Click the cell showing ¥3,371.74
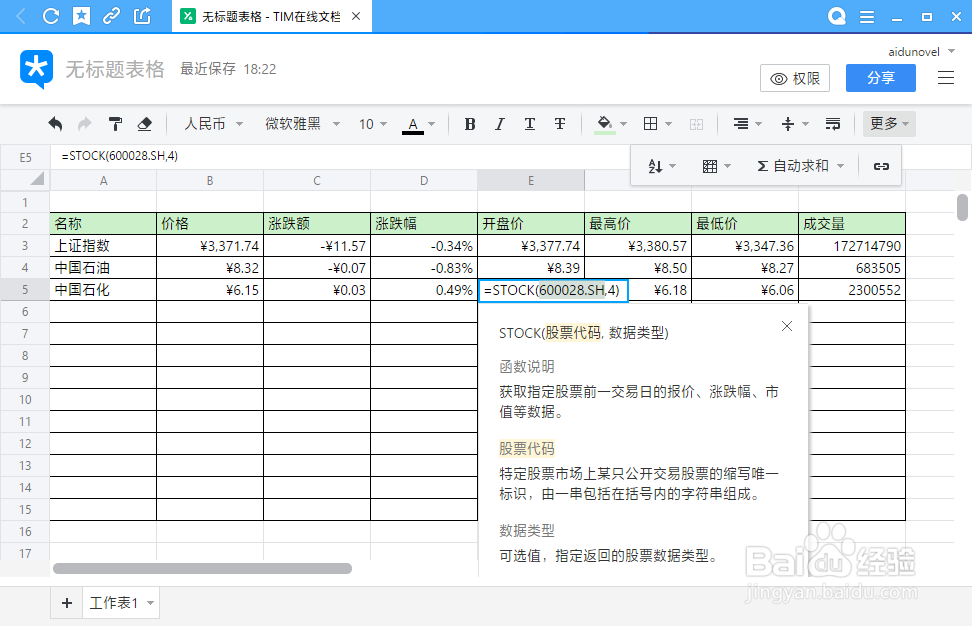 point(210,245)
